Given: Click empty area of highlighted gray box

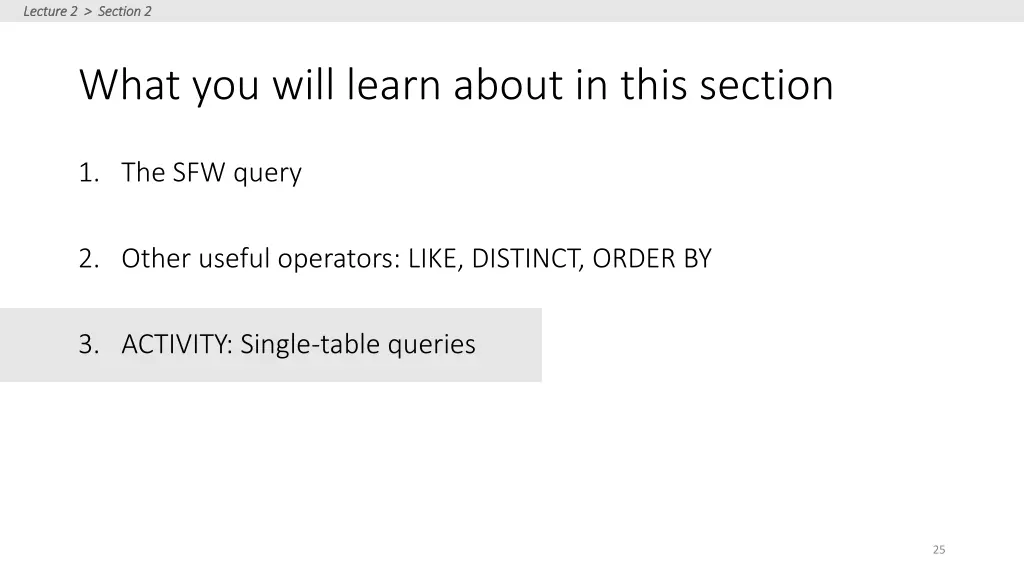Looking at the screenshot, I should (508, 345).
